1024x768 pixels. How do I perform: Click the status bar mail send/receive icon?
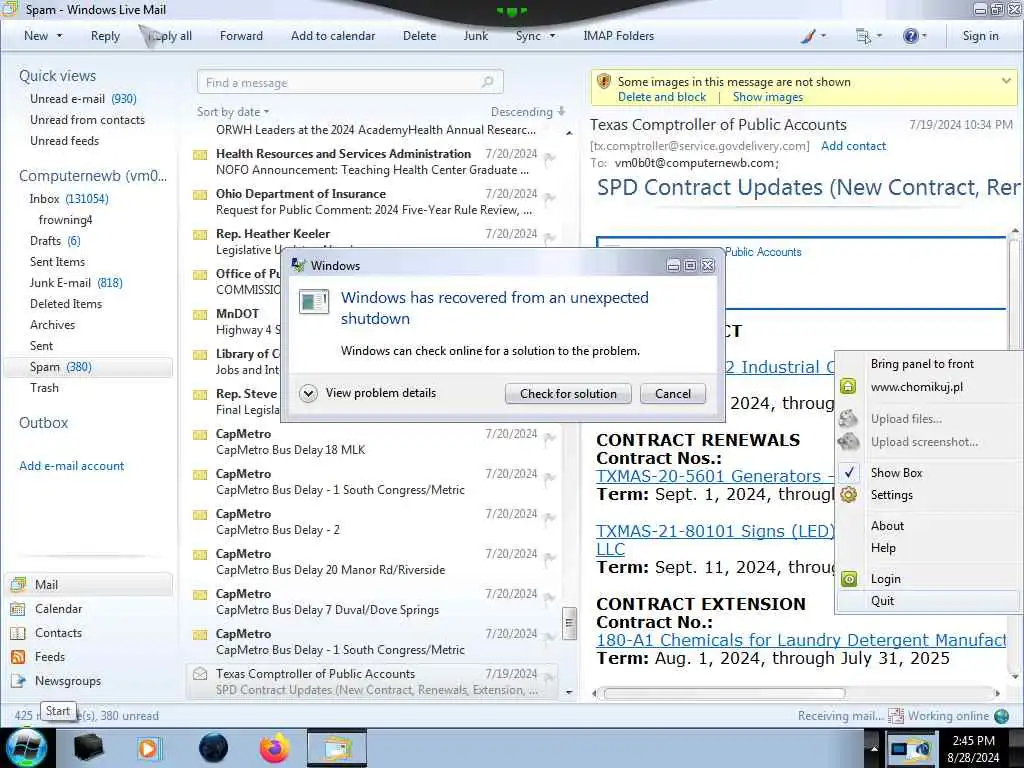point(895,716)
